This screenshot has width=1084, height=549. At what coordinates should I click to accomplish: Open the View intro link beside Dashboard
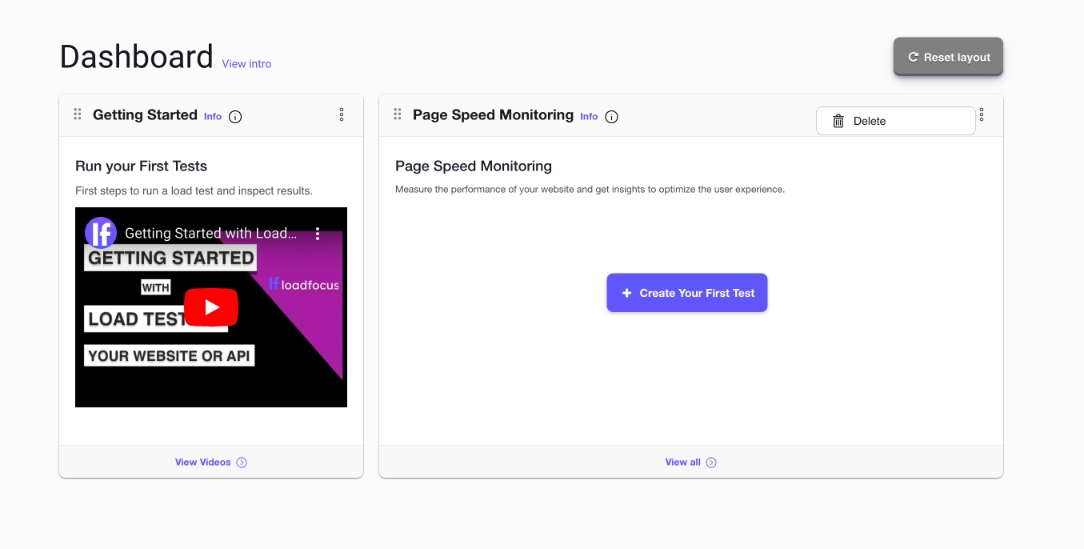click(246, 64)
